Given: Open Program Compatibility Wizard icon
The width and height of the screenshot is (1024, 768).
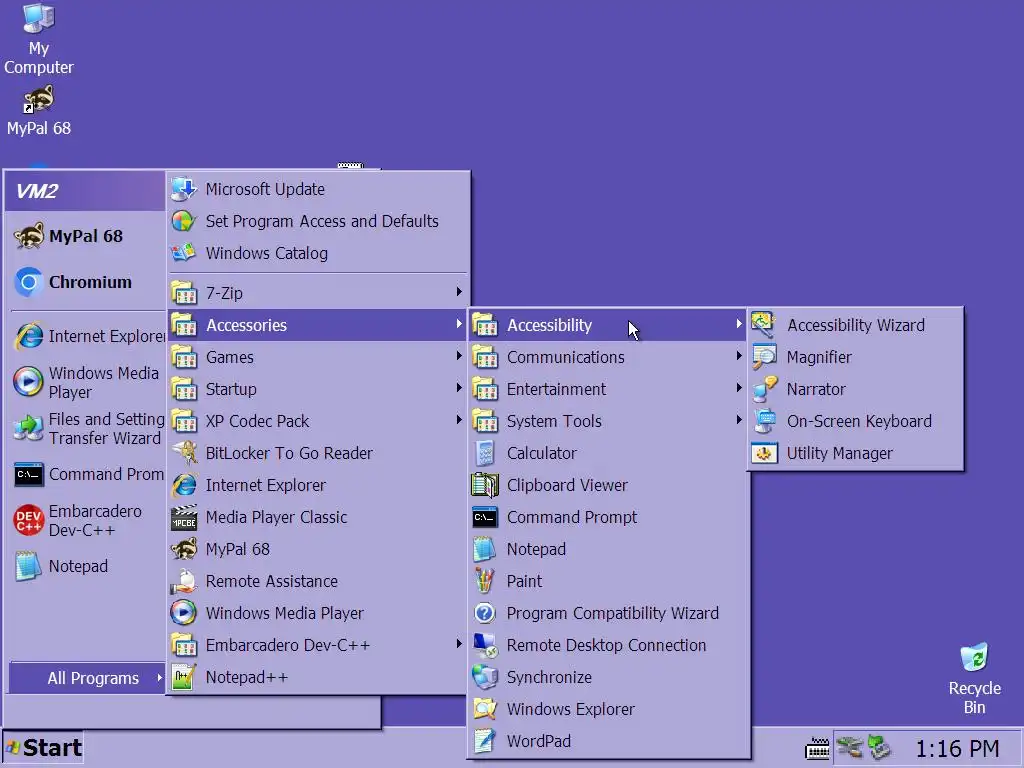Looking at the screenshot, I should pyautogui.click(x=485, y=613).
